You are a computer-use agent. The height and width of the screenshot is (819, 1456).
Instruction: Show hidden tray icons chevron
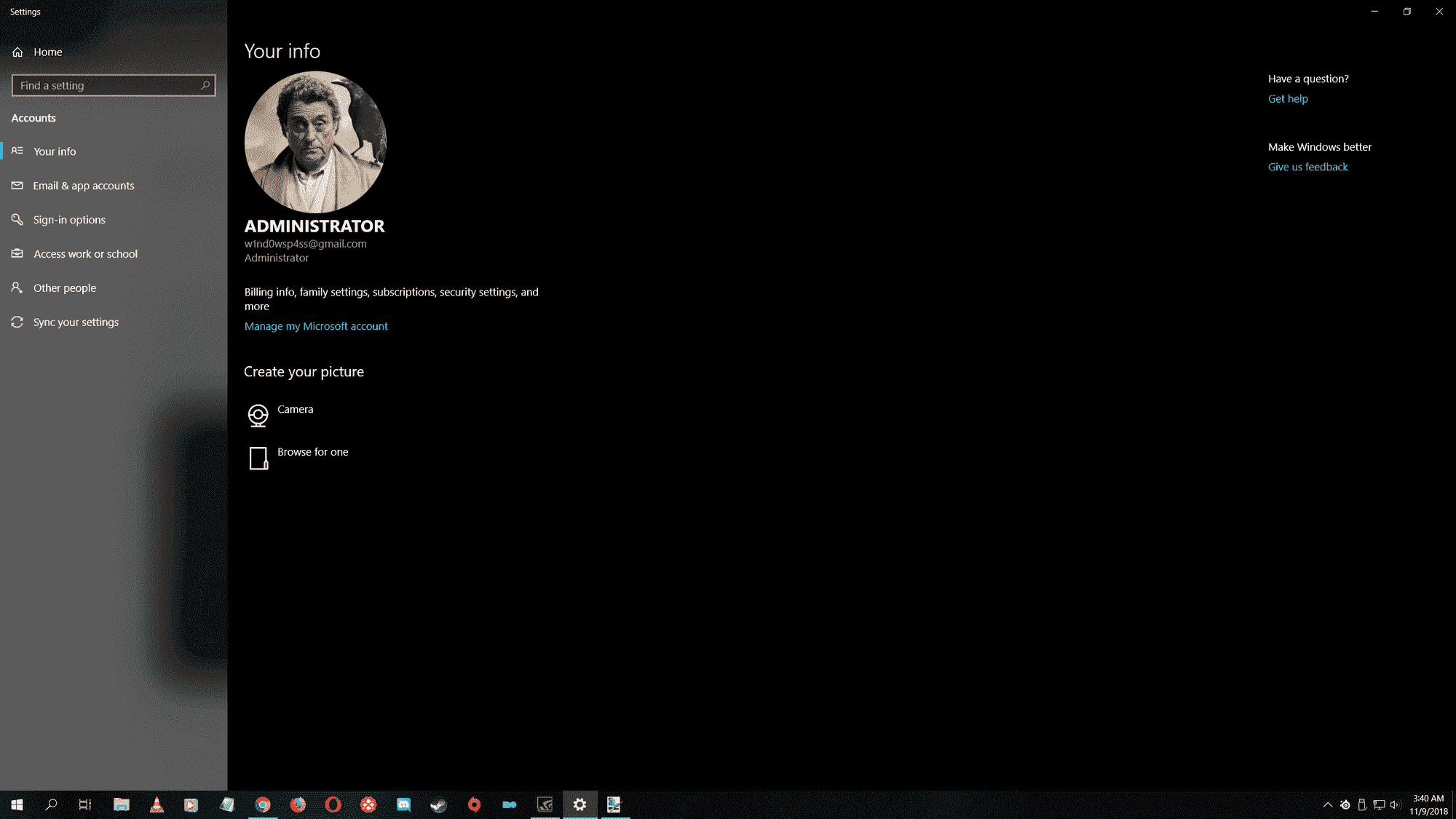point(1327,804)
